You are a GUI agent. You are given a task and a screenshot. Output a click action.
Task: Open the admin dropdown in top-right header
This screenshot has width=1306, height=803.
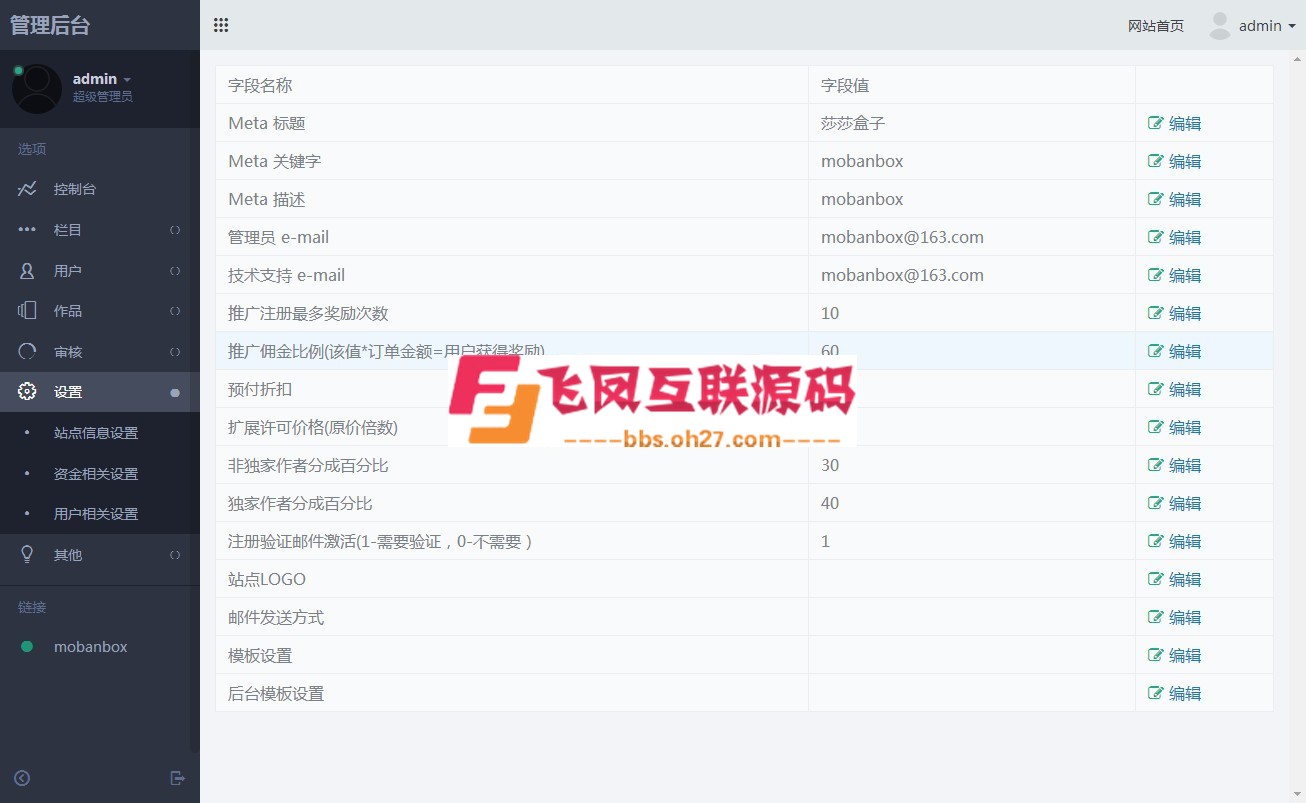[1267, 26]
